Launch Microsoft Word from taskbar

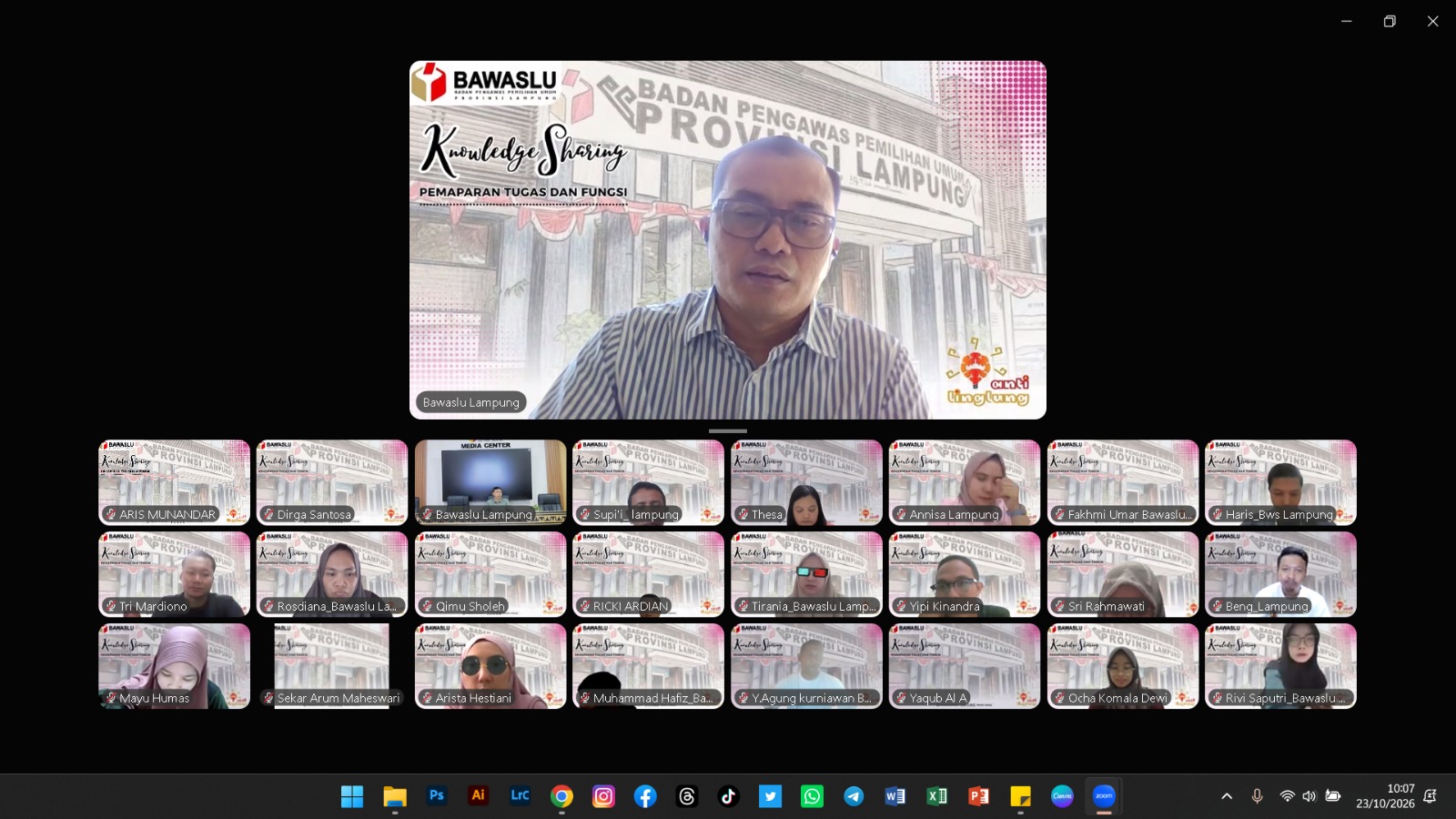coord(895,796)
